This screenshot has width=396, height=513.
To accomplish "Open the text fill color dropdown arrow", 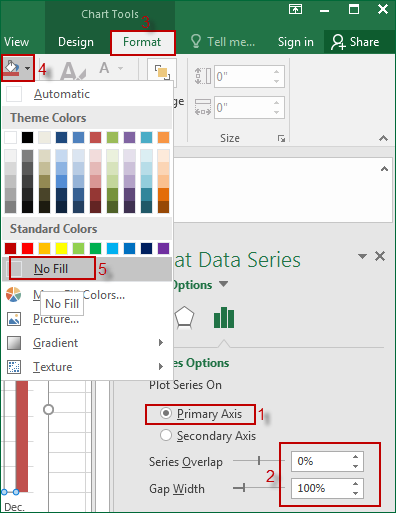I will point(120,68).
